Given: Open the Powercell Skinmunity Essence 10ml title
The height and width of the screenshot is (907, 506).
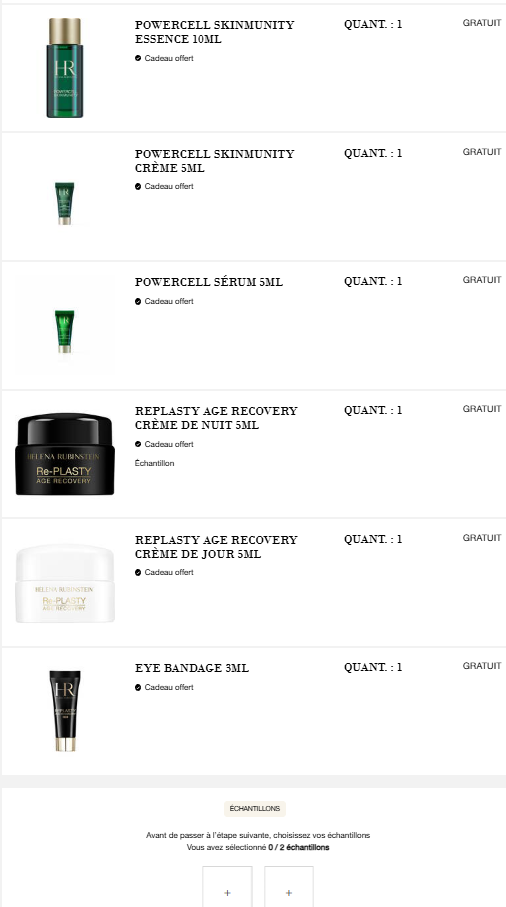Looking at the screenshot, I should [x=215, y=32].
